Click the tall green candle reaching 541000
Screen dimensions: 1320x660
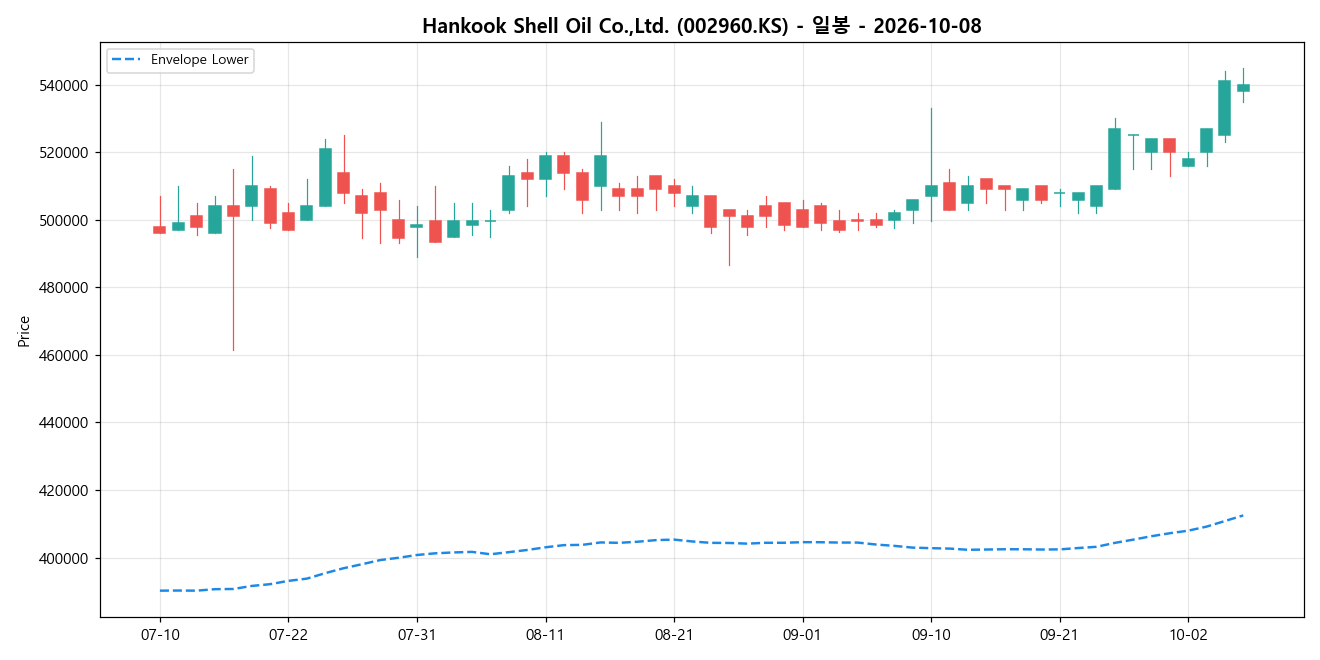[x=1224, y=108]
